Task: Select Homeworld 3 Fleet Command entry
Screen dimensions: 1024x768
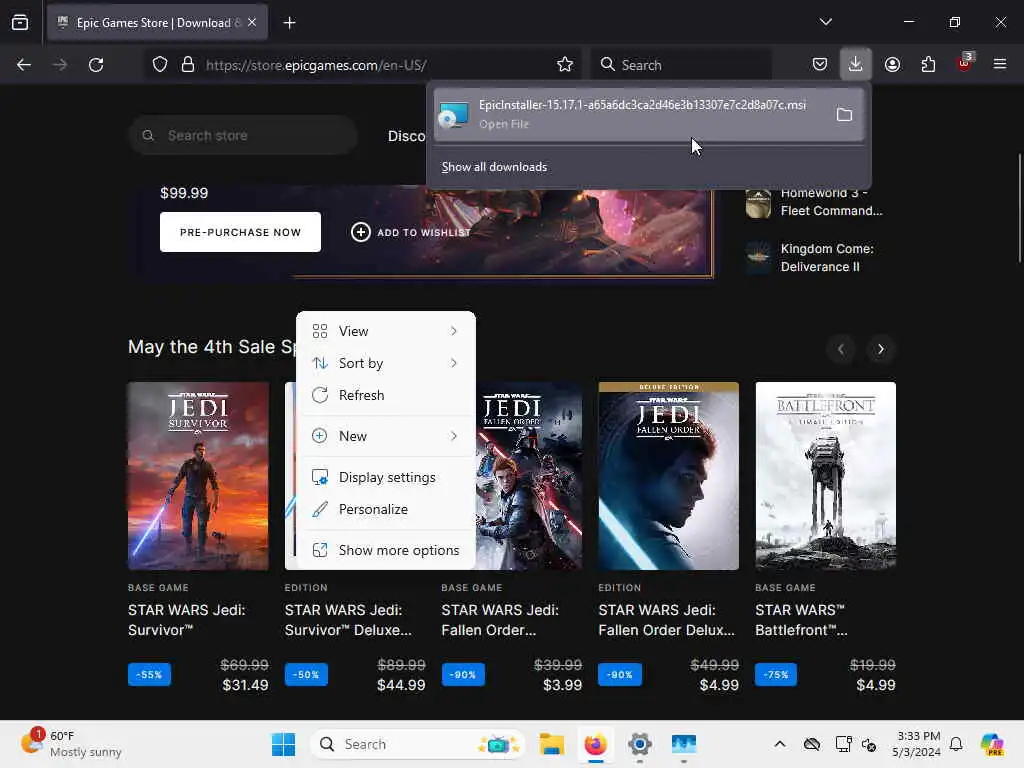Action: [816, 202]
